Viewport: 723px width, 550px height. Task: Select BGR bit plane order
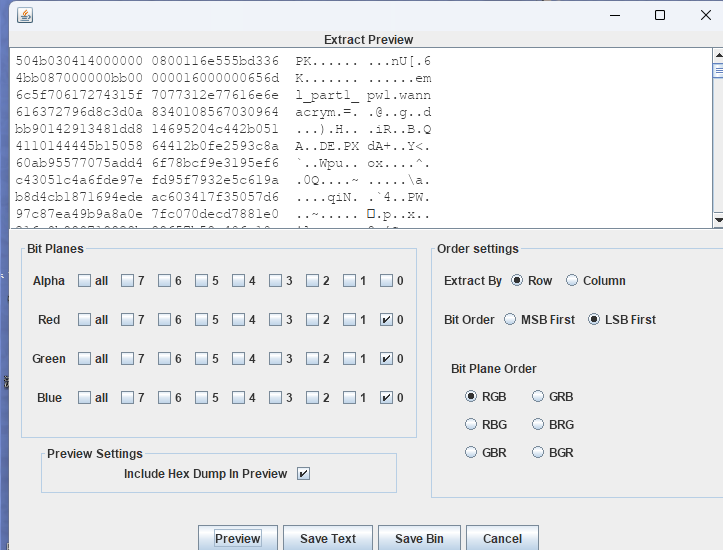point(539,453)
